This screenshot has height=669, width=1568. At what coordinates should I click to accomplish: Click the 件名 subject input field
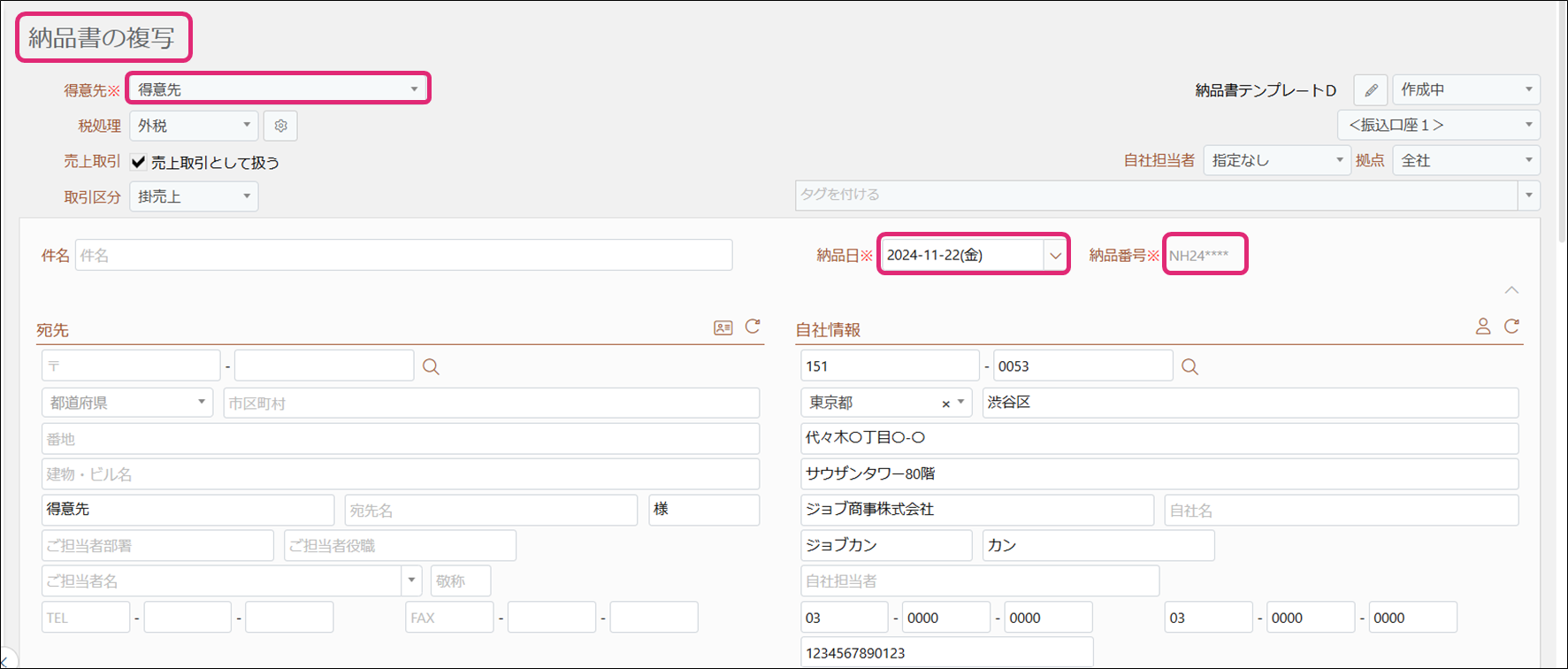click(403, 256)
